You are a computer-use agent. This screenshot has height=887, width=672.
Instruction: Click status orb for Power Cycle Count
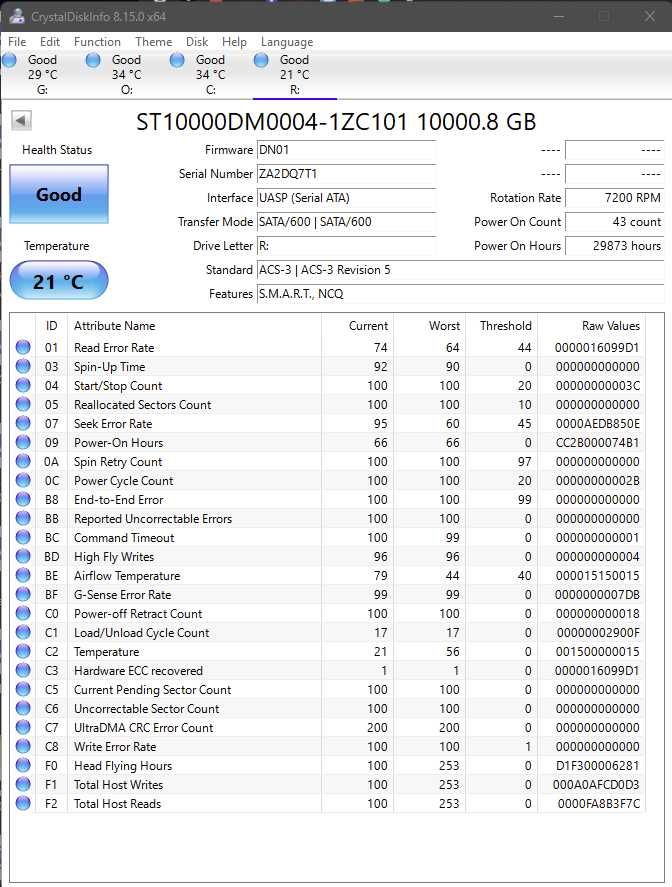tap(23, 480)
